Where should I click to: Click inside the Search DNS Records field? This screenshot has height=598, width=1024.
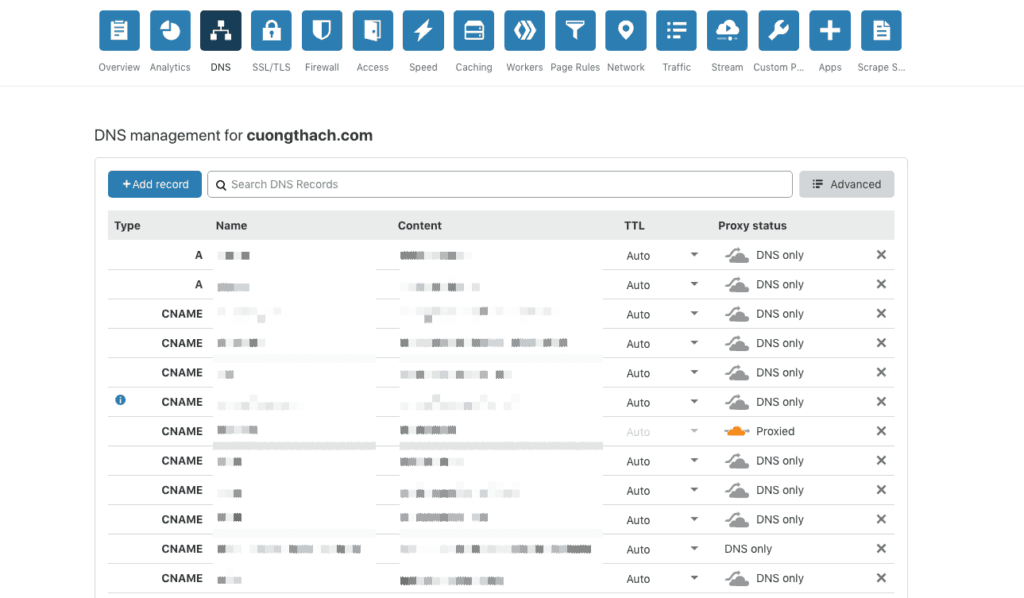coord(500,184)
